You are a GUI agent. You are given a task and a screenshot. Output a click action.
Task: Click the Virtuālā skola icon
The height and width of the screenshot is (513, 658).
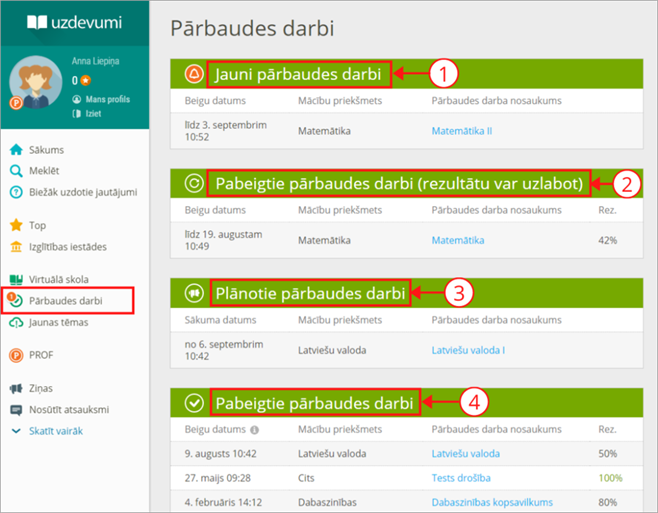click(x=15, y=280)
